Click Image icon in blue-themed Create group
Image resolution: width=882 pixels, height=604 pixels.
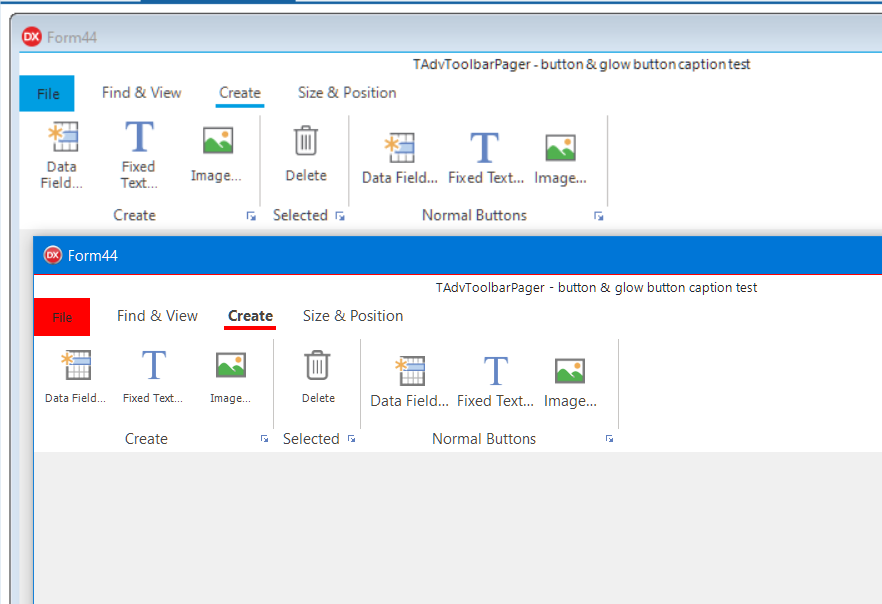218,140
